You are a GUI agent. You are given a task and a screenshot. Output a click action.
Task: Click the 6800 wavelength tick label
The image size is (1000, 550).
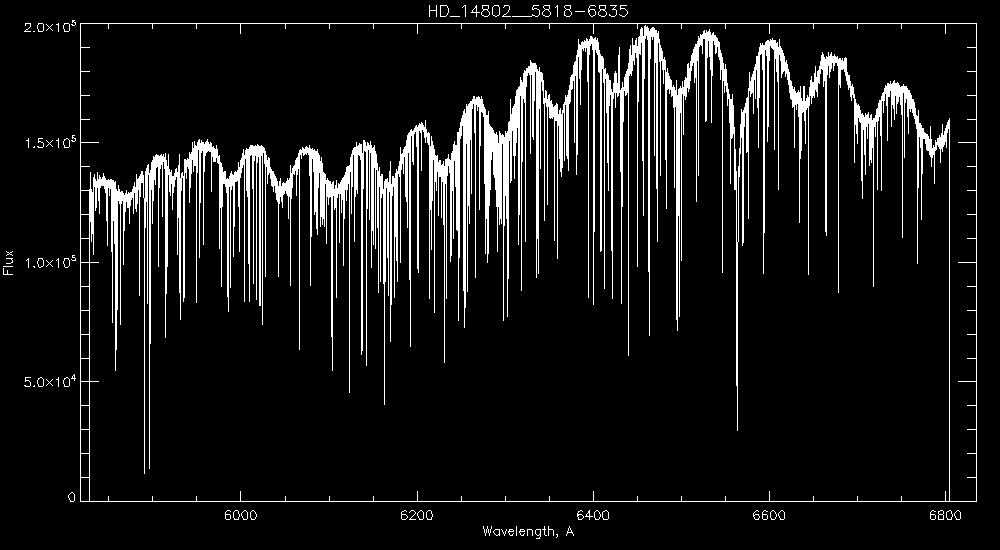[946, 516]
